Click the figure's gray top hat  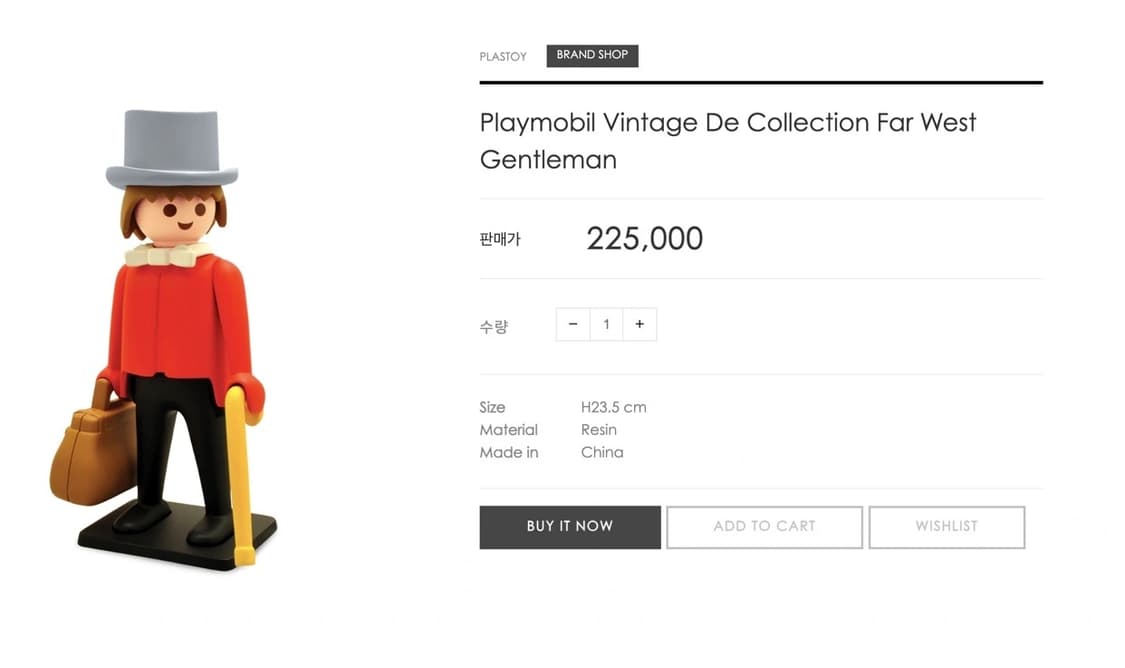pos(171,148)
